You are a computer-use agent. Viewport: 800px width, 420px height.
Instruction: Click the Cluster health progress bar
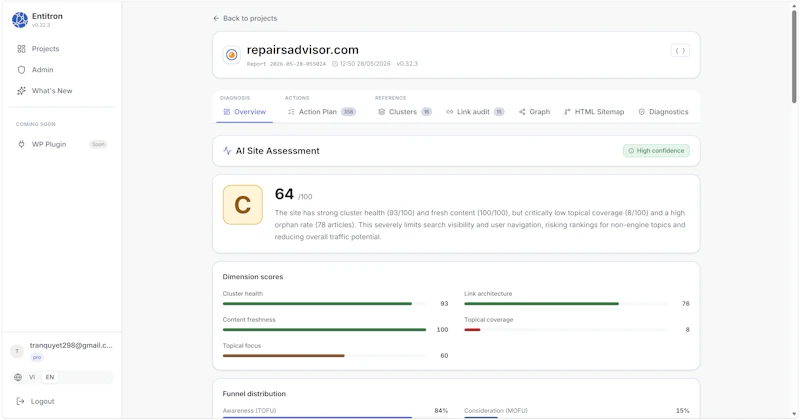pos(324,304)
